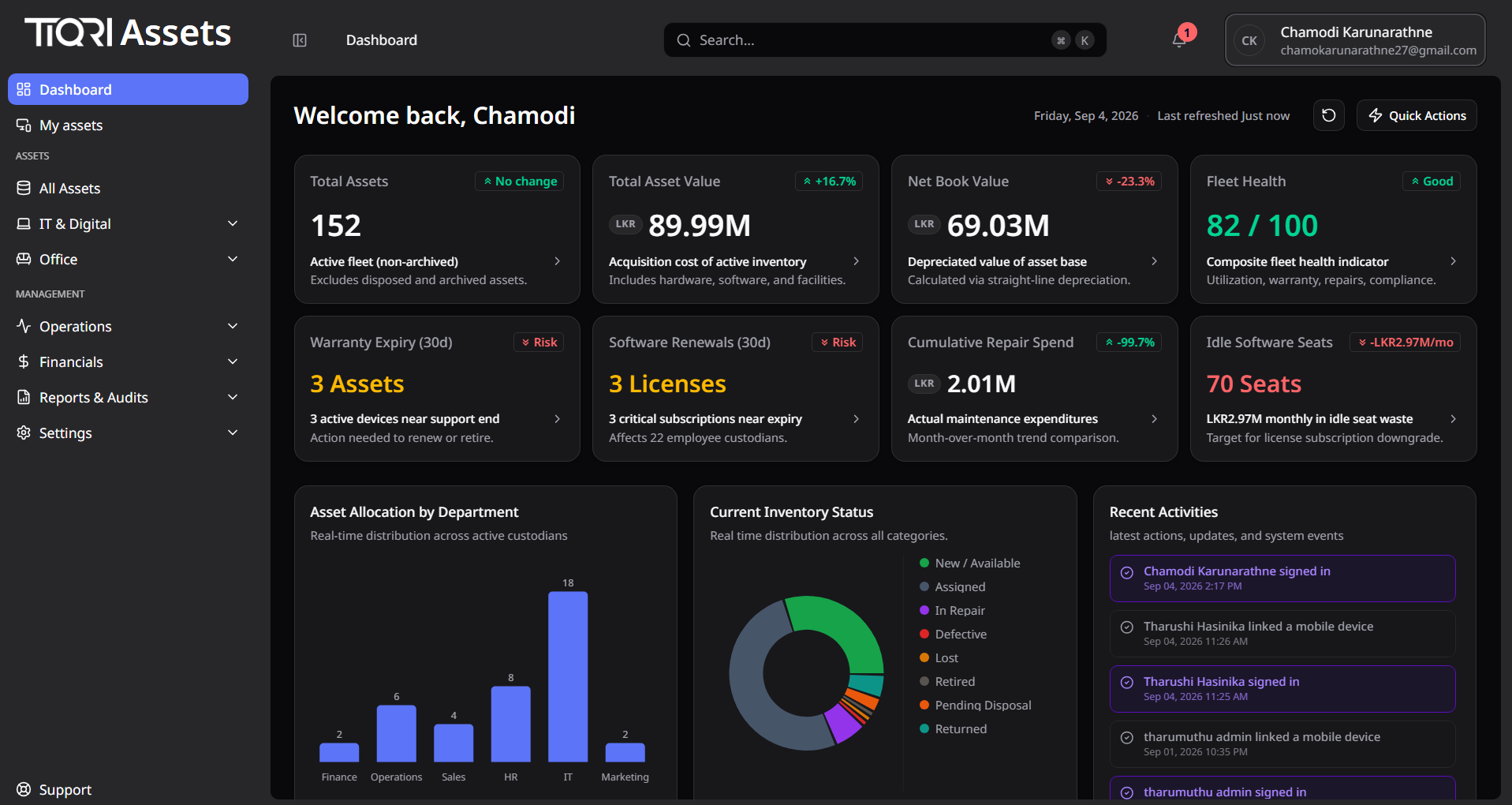1512x805 pixels.
Task: Click check icon on Tharushi Hasinika signed in
Action: click(x=1127, y=683)
